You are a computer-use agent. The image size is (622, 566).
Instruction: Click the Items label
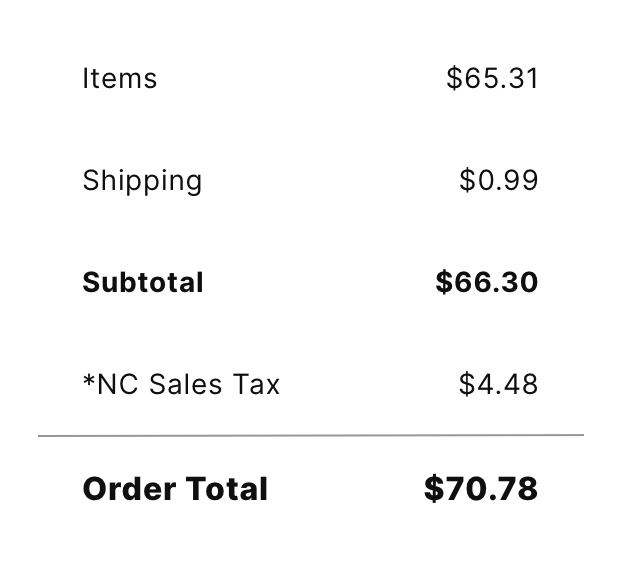tap(120, 78)
